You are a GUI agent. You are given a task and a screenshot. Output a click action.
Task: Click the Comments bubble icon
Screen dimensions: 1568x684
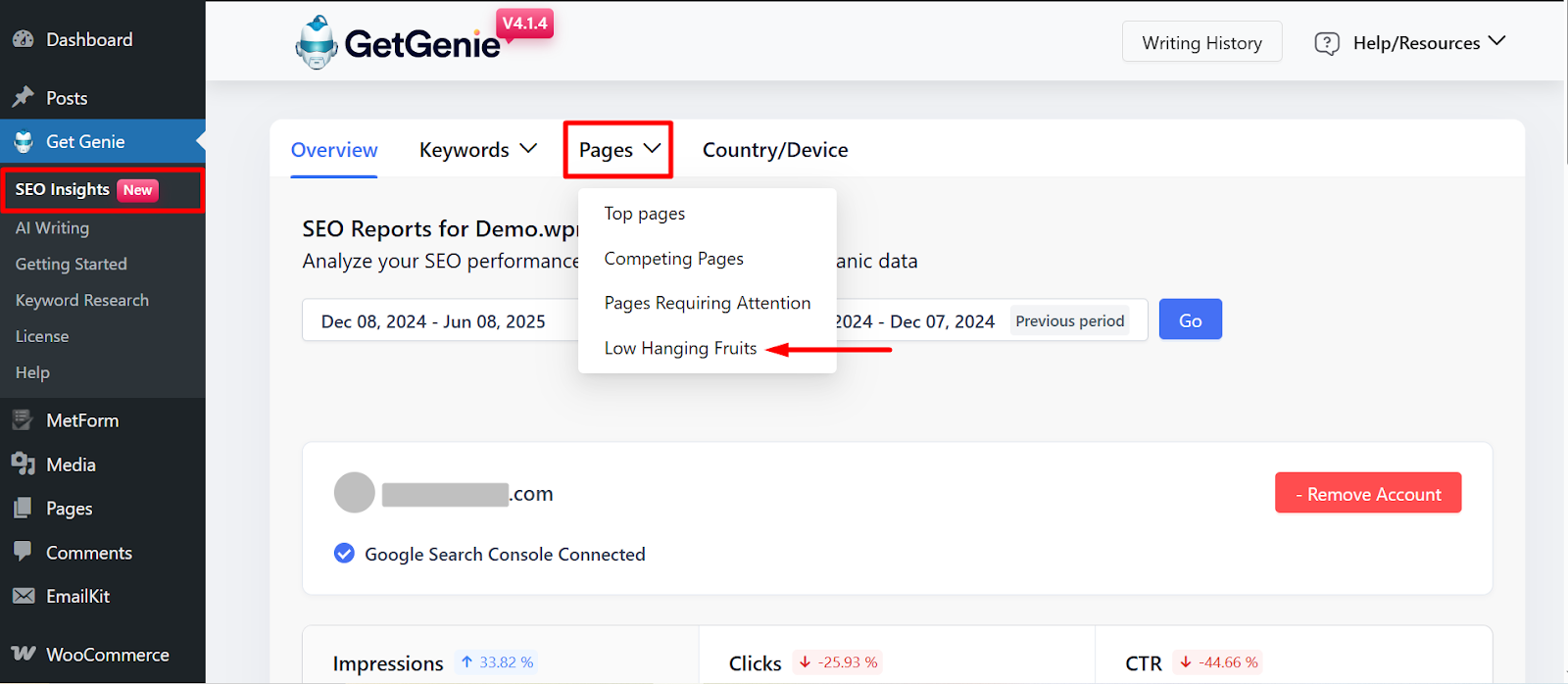tap(23, 552)
